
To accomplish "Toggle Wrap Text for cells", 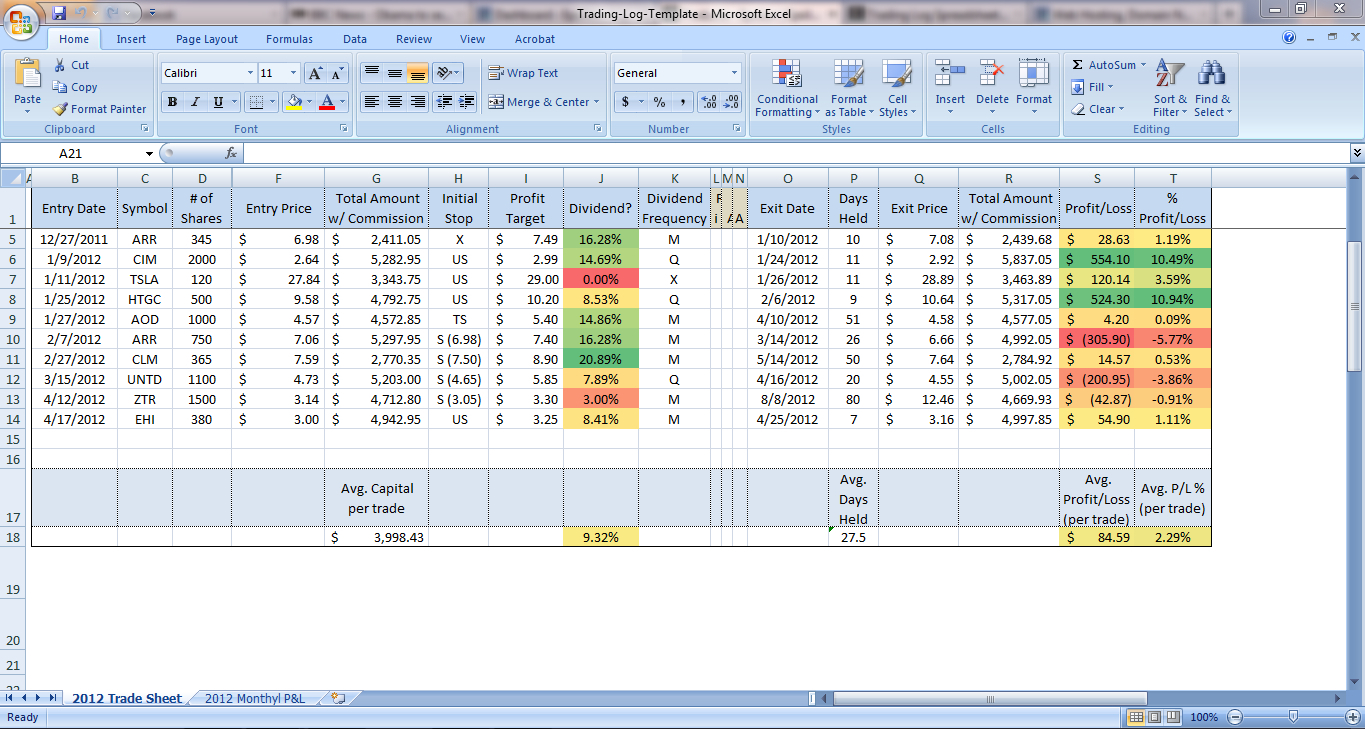I will [523, 73].
